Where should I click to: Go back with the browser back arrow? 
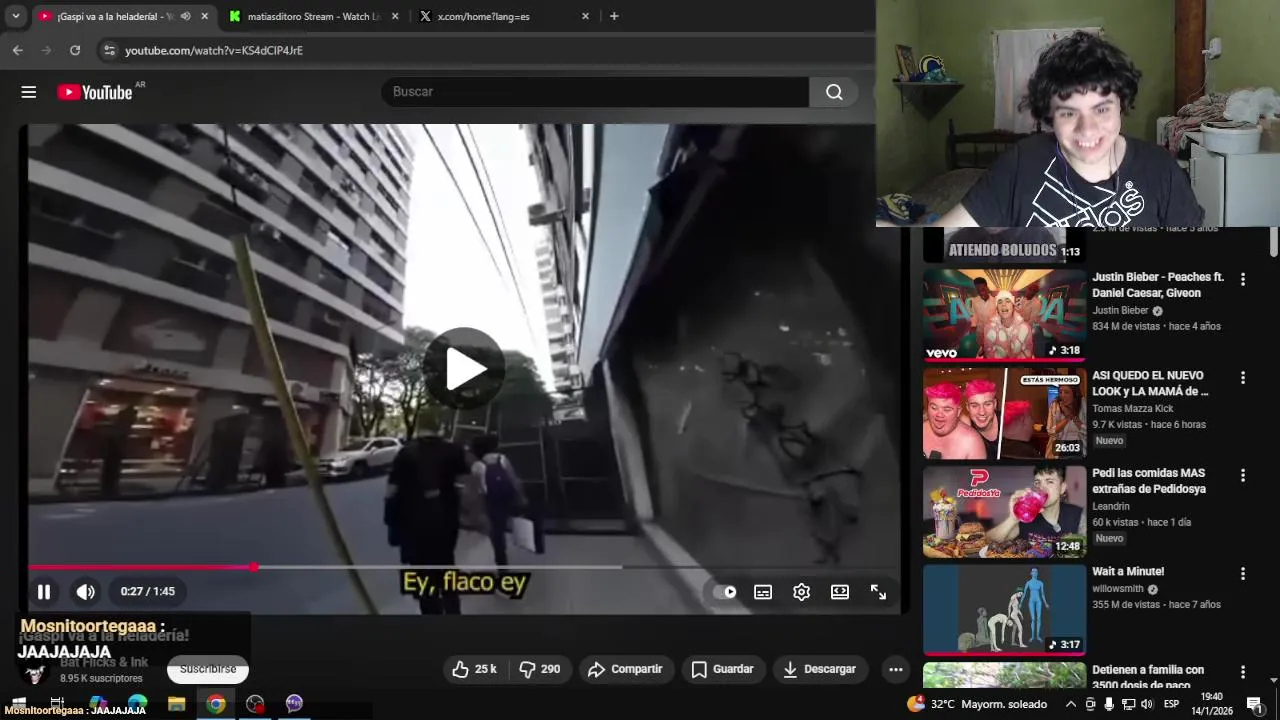(18, 50)
